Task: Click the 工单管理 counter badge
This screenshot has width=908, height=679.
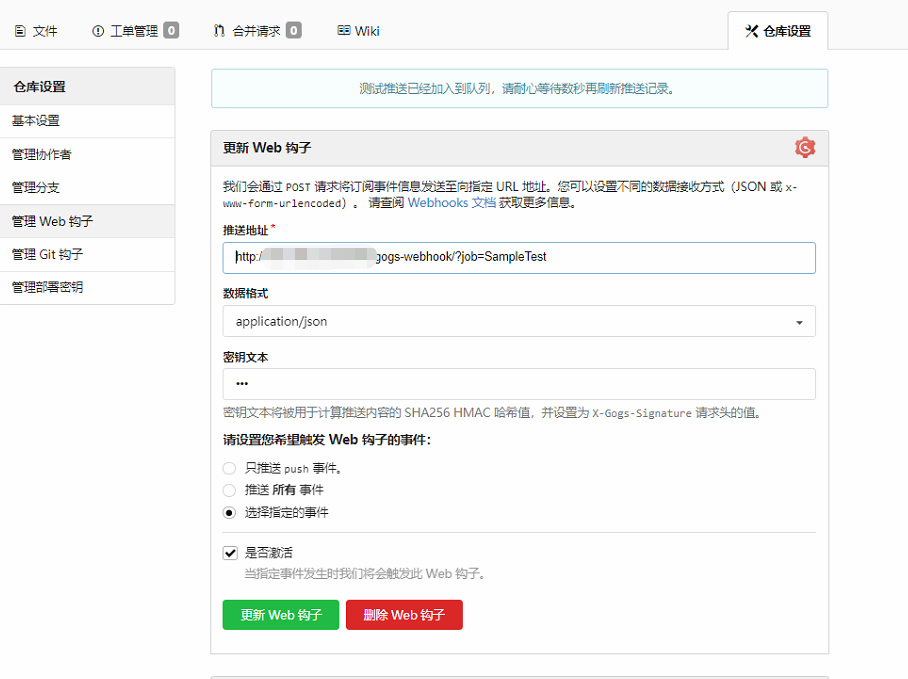Action: pos(170,29)
